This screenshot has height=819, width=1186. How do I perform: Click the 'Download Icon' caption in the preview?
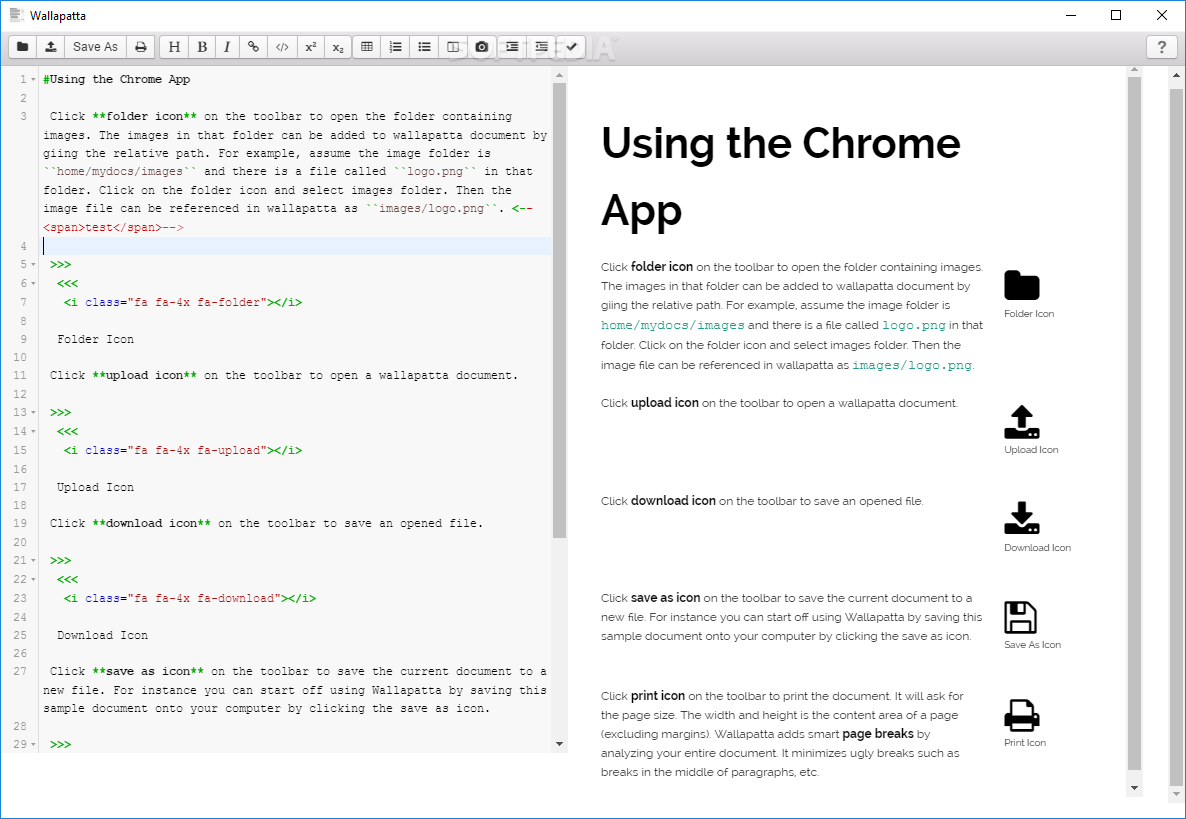[x=1037, y=548]
